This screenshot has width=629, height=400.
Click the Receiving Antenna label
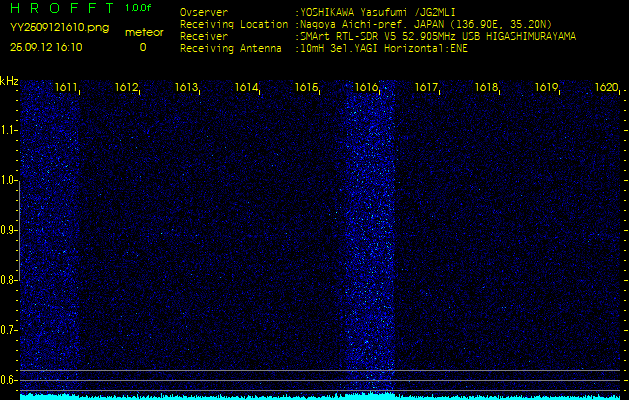tap(231, 49)
